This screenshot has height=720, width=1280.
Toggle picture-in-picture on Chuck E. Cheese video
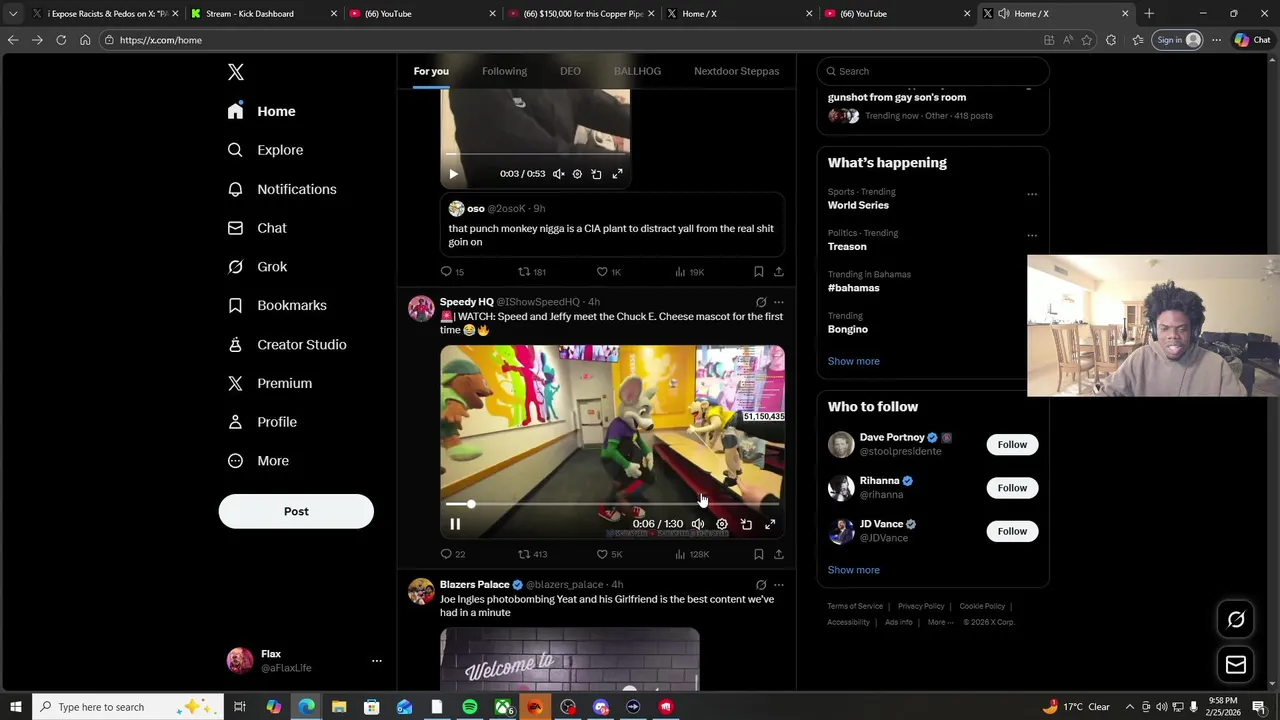point(746,524)
